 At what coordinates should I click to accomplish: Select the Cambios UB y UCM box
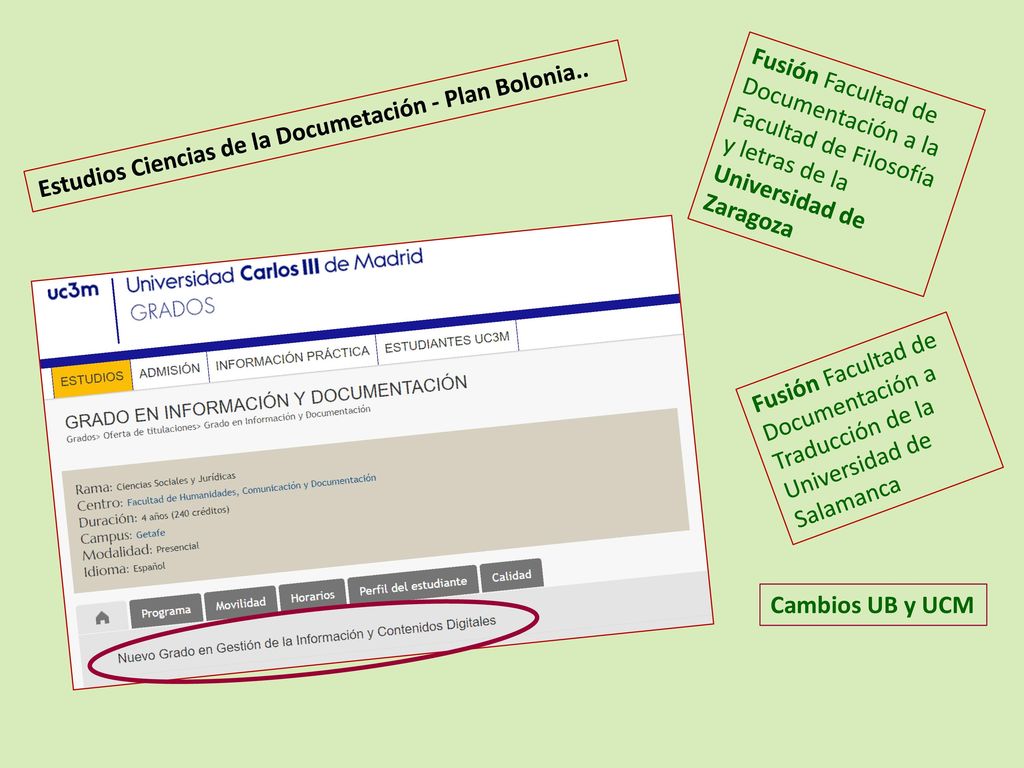[872, 605]
